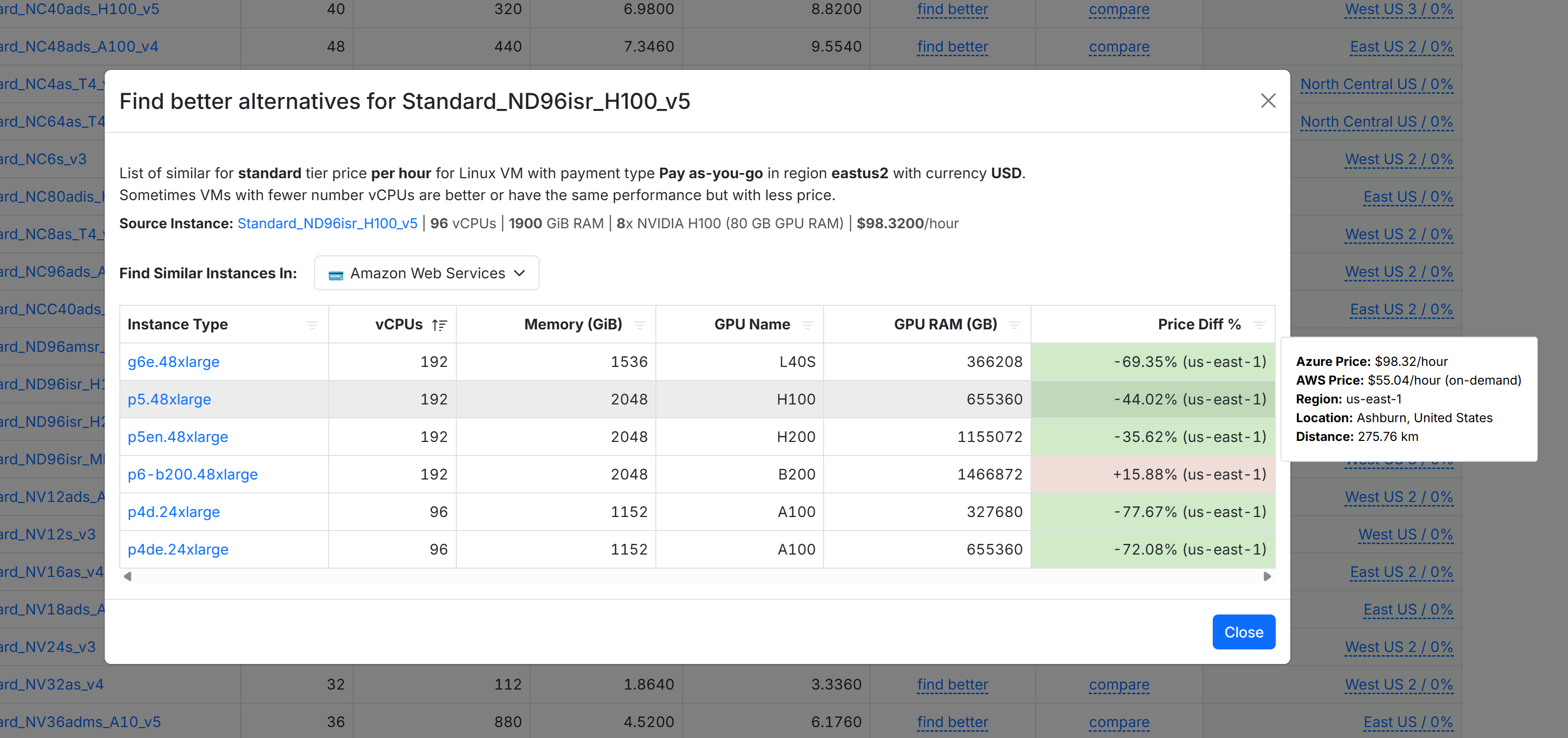Open the p4de.24xlarge instance link
1568x738 pixels.
coord(178,549)
